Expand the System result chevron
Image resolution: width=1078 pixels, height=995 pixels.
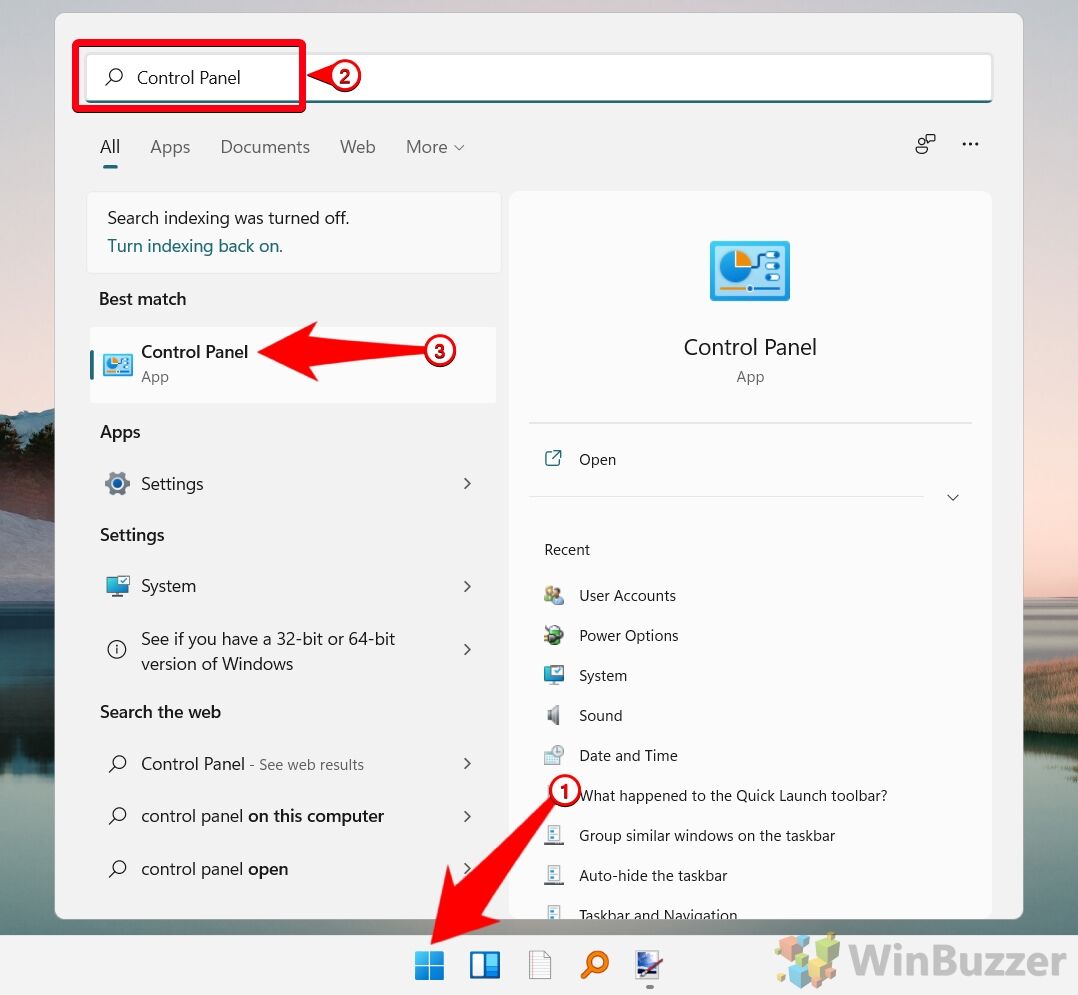[x=468, y=586]
